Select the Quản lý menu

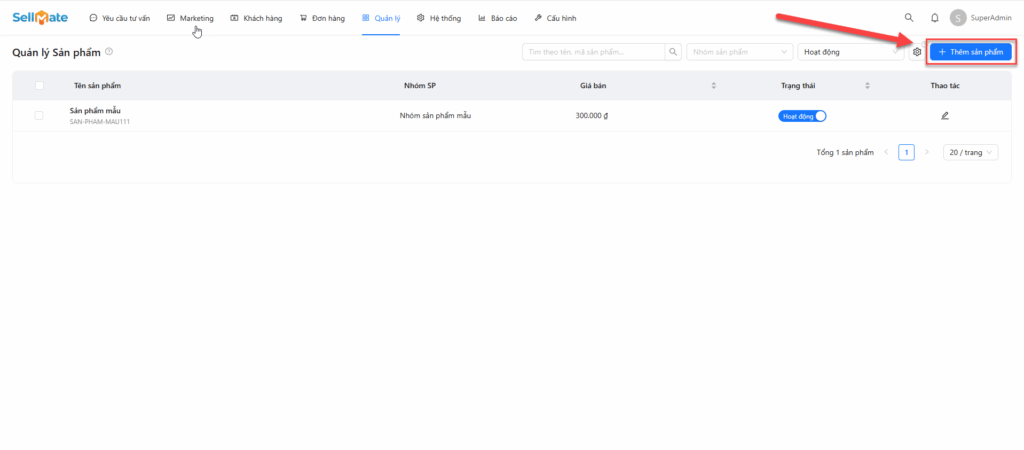[x=381, y=18]
